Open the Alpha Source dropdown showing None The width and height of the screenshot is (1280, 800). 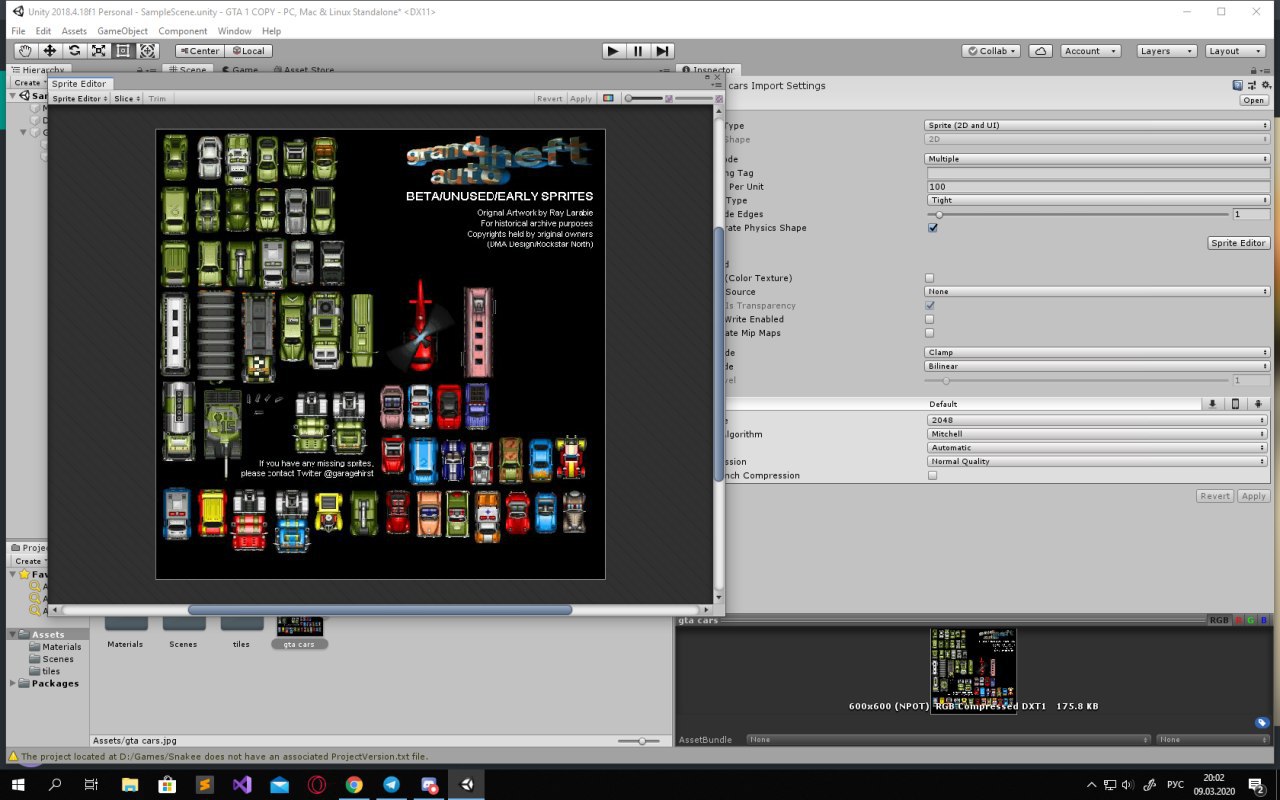point(1097,292)
